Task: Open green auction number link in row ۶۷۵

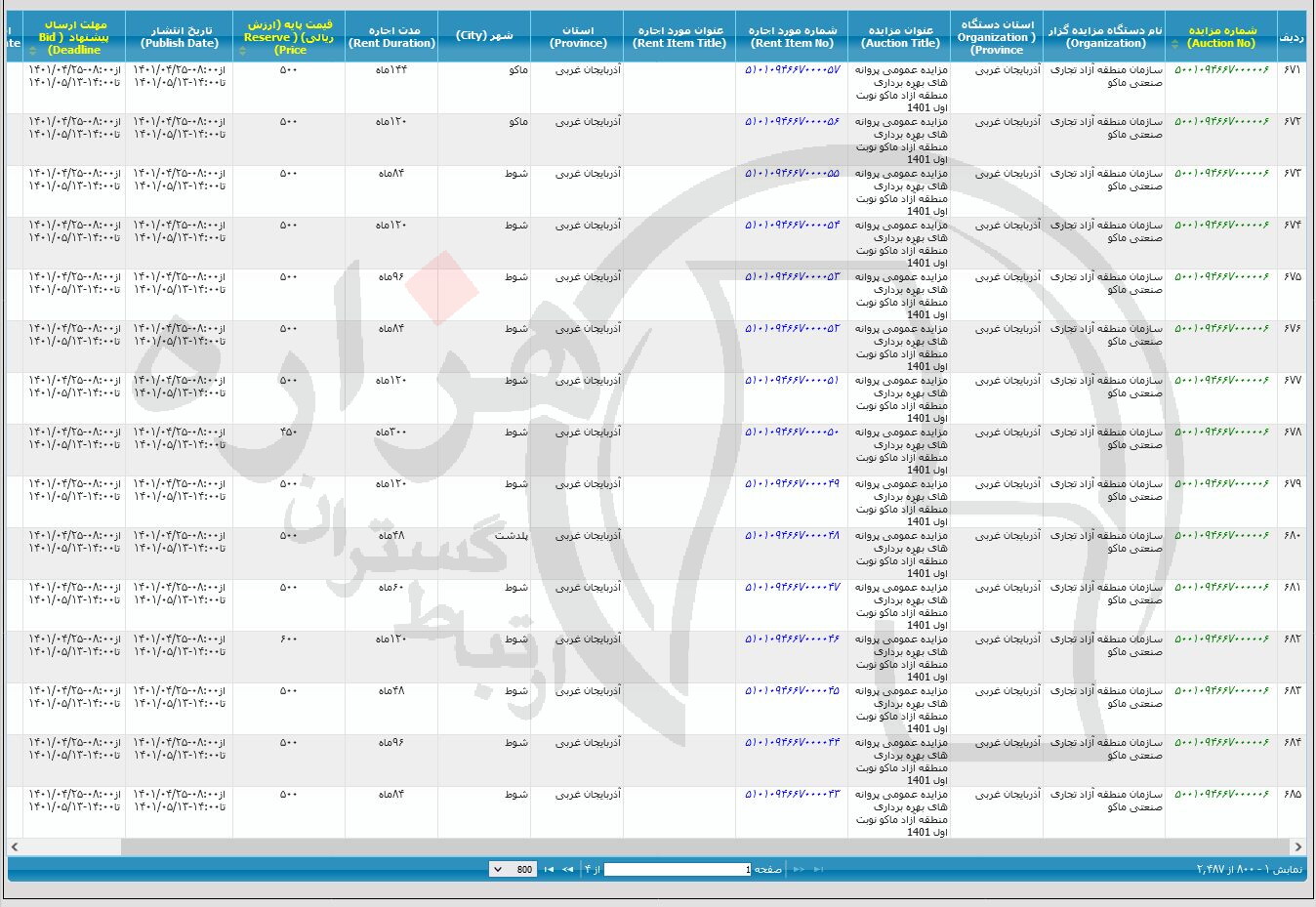Action: point(1221,277)
